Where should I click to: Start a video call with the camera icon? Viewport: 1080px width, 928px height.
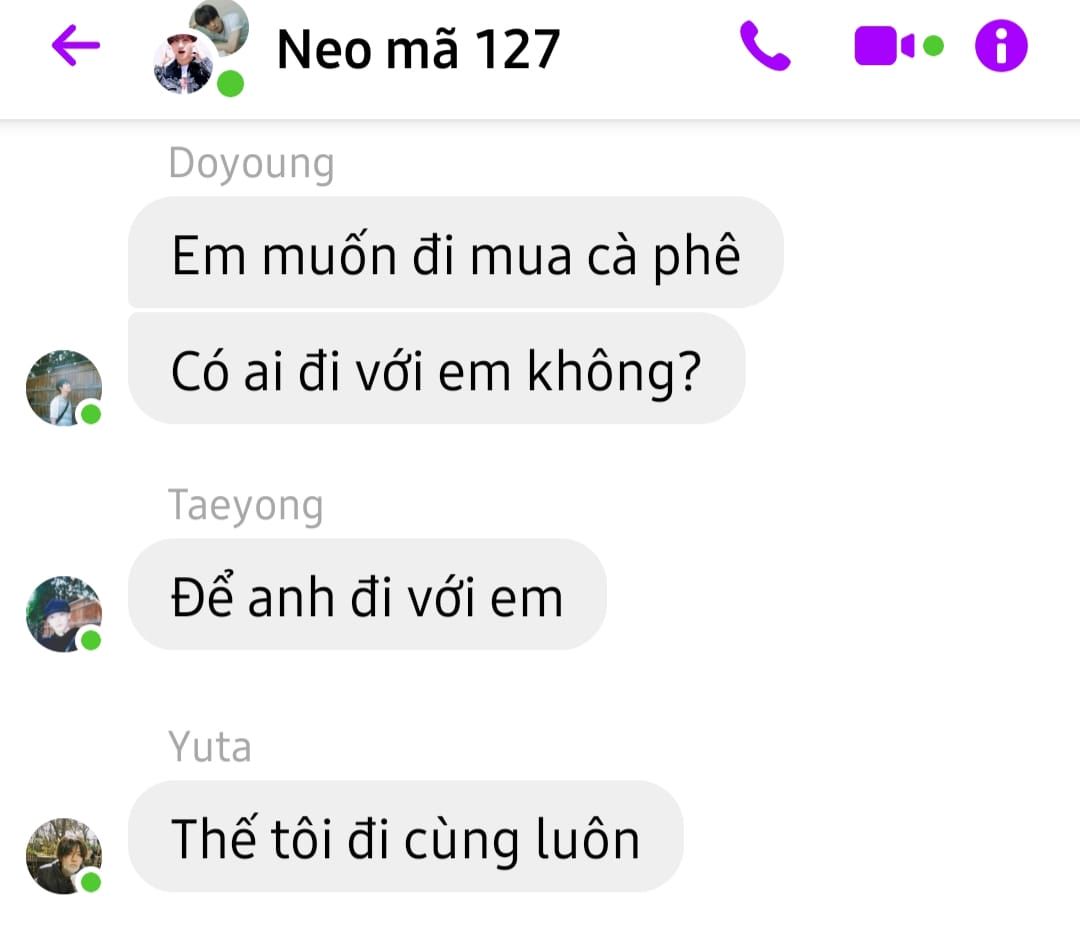pos(884,45)
